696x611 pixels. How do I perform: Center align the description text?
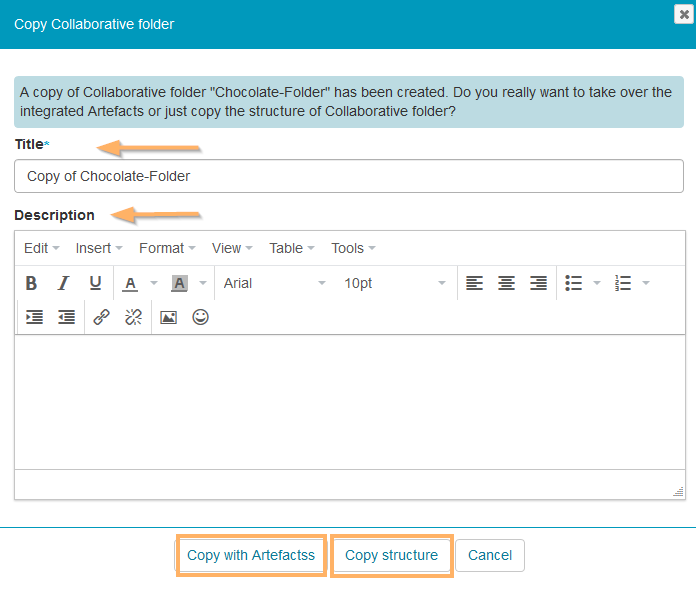(507, 283)
